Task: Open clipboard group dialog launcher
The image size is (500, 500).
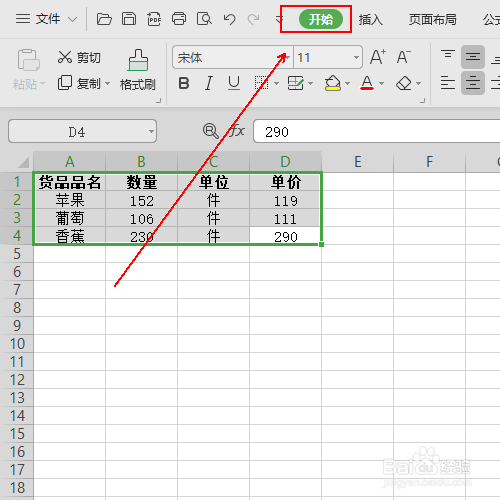Action: coord(159,100)
